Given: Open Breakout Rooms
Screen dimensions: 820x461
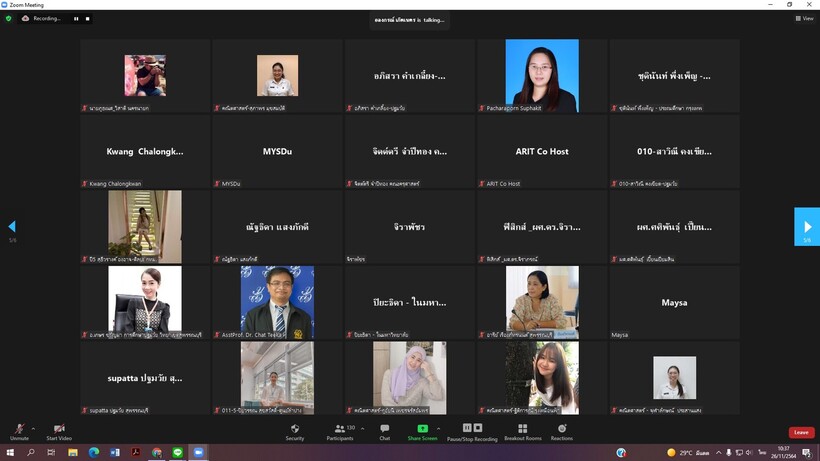Looking at the screenshot, I should (522, 430).
